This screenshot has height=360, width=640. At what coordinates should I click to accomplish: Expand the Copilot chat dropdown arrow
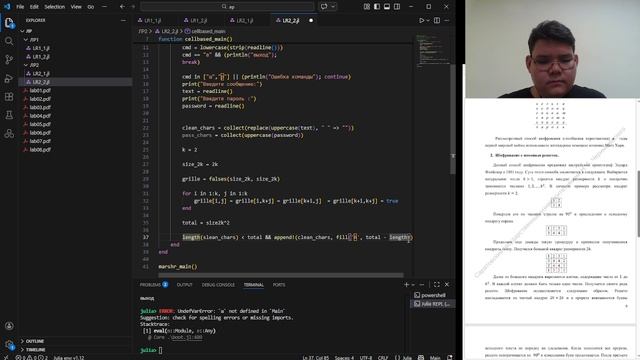(x=333, y=7)
